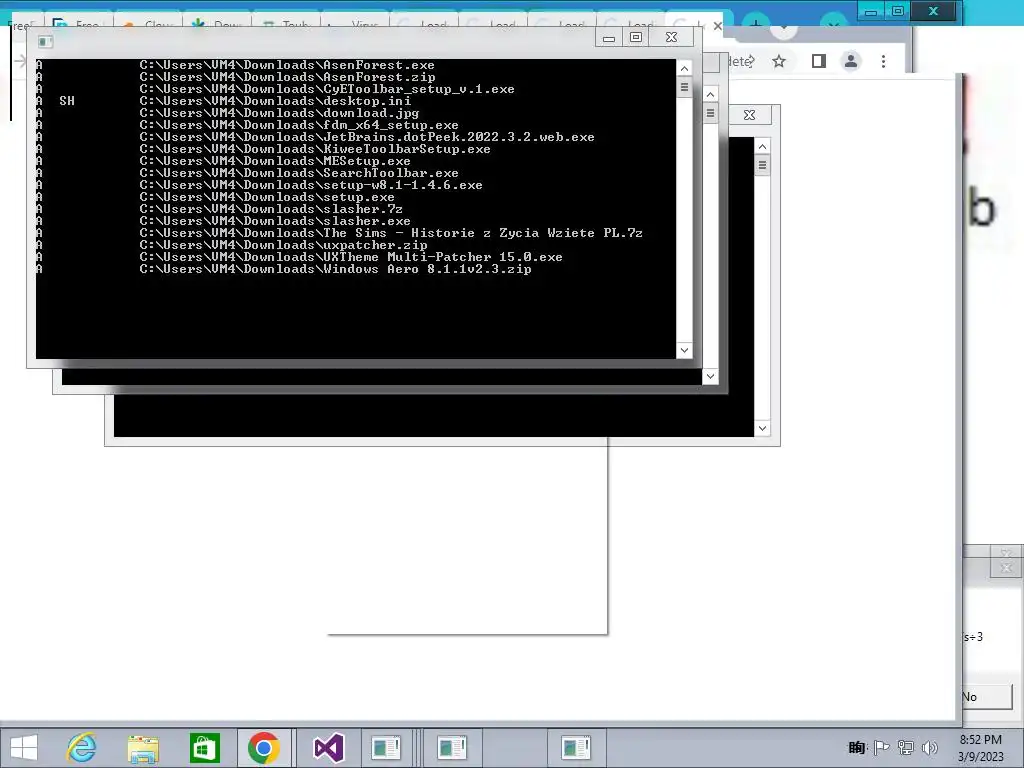1024x768 pixels.
Task: Click the slasher.exe path line
Action: tap(275, 221)
